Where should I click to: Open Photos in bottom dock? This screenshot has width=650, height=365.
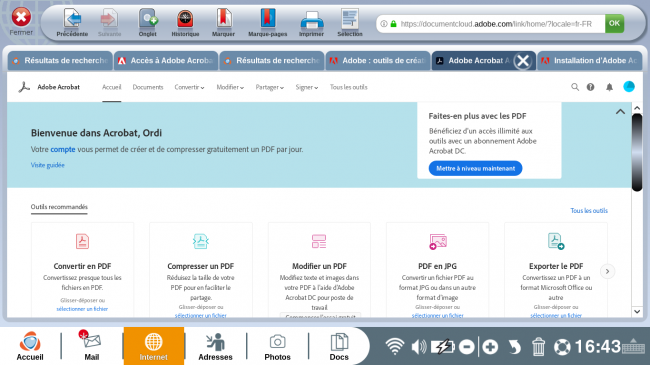tap(277, 346)
